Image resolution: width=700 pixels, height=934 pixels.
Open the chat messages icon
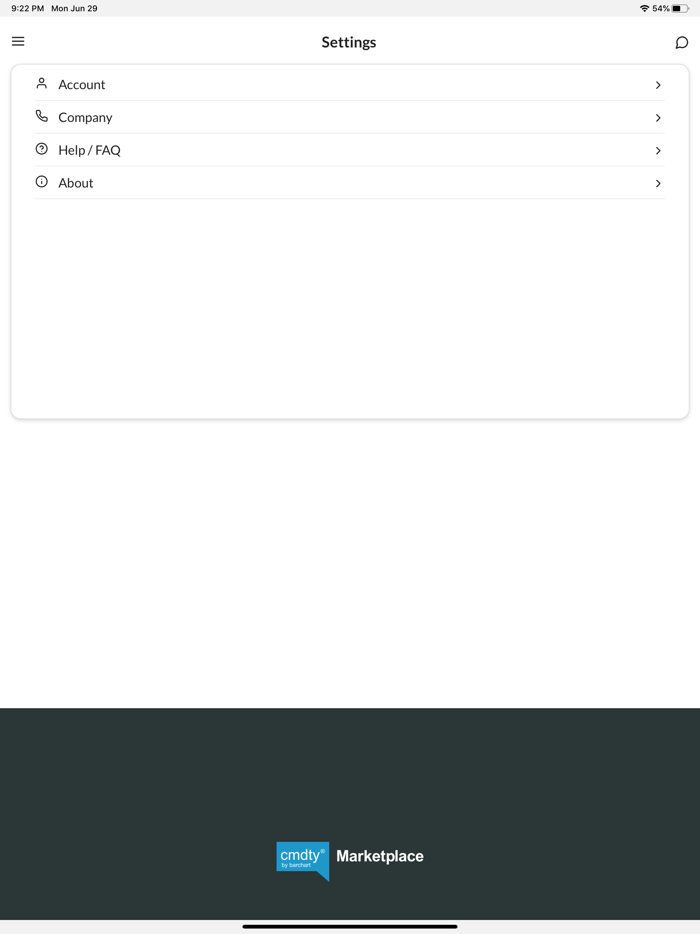tap(681, 42)
